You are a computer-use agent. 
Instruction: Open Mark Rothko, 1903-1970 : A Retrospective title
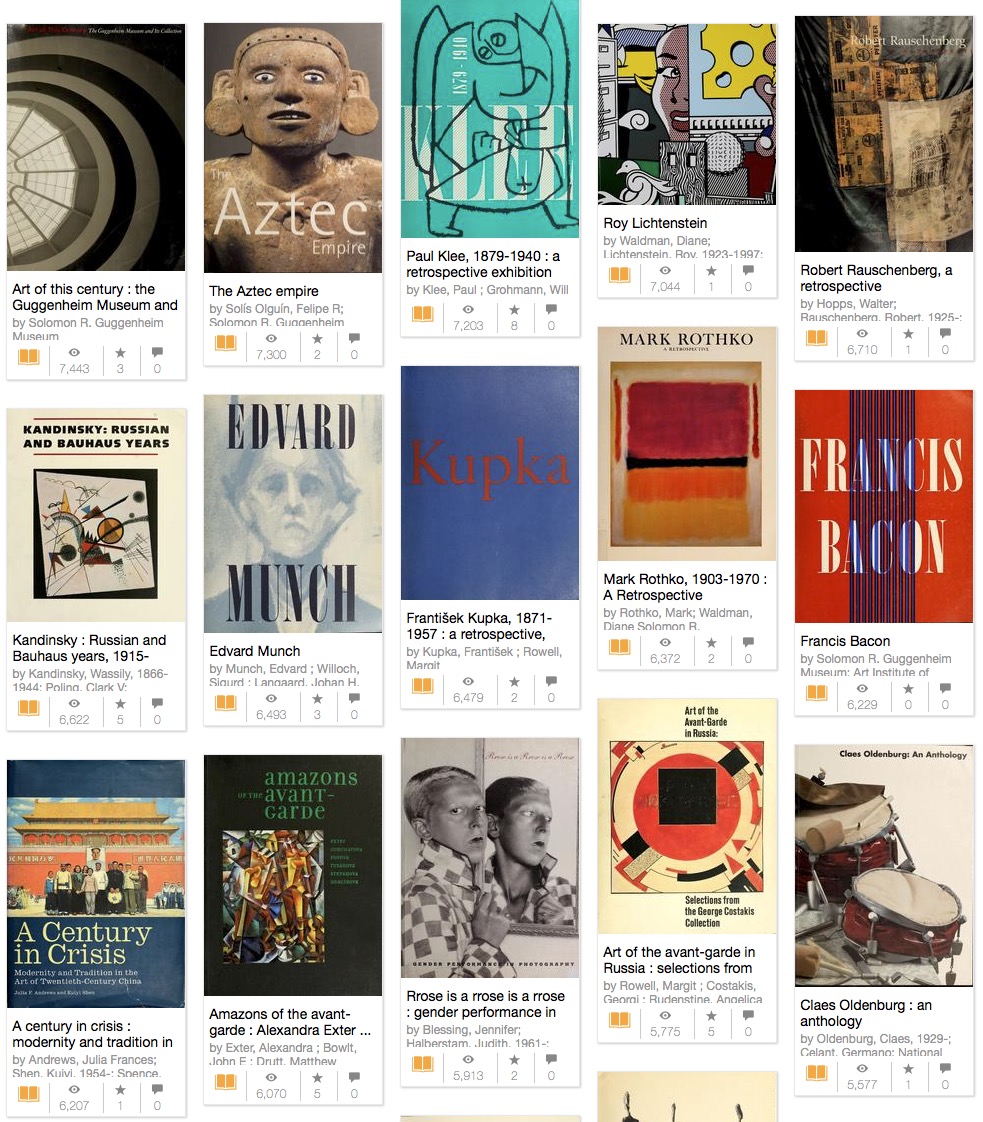(685, 587)
